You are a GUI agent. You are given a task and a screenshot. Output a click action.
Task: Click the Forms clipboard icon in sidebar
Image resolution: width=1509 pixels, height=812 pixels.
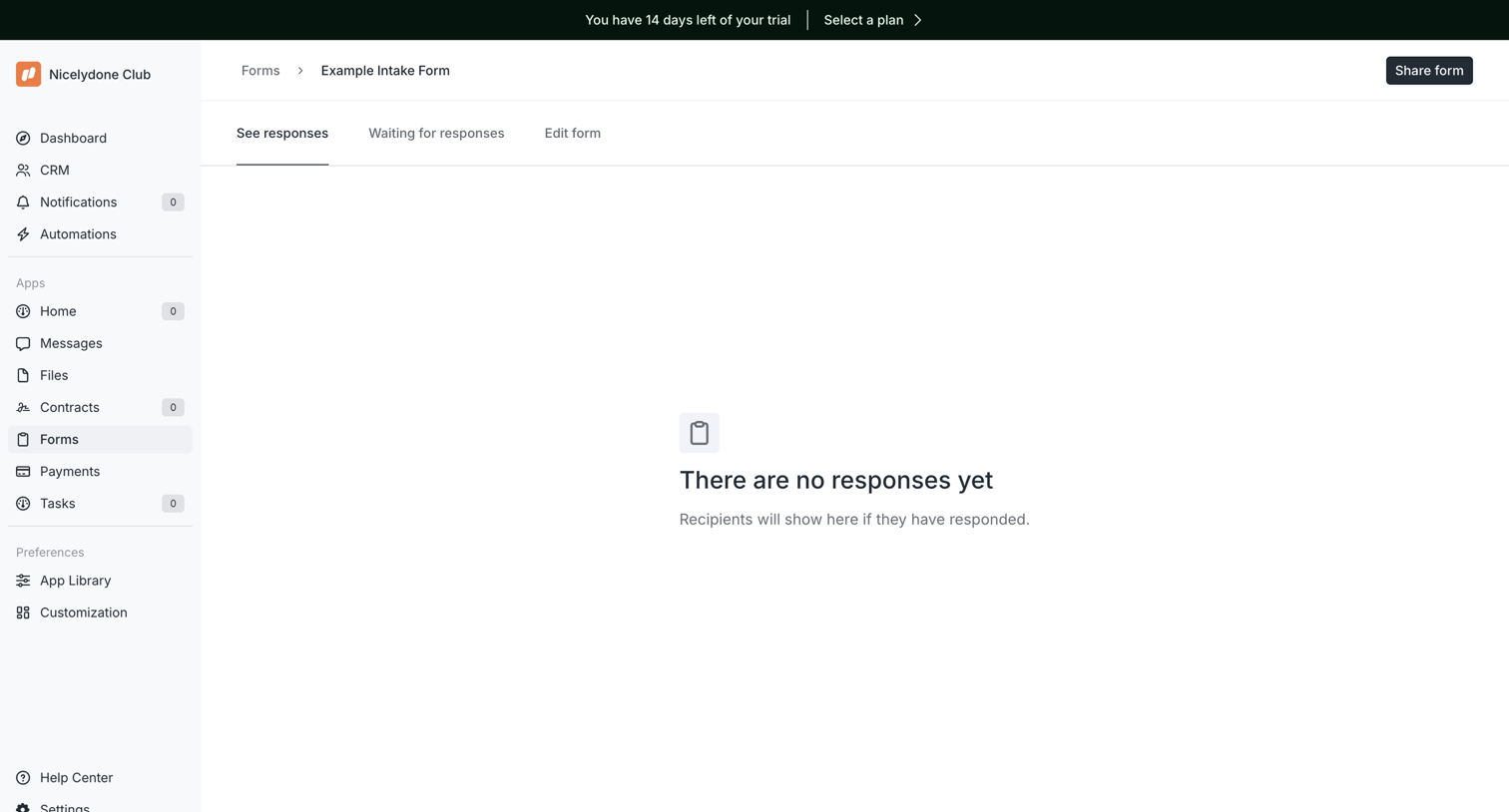[23, 439]
